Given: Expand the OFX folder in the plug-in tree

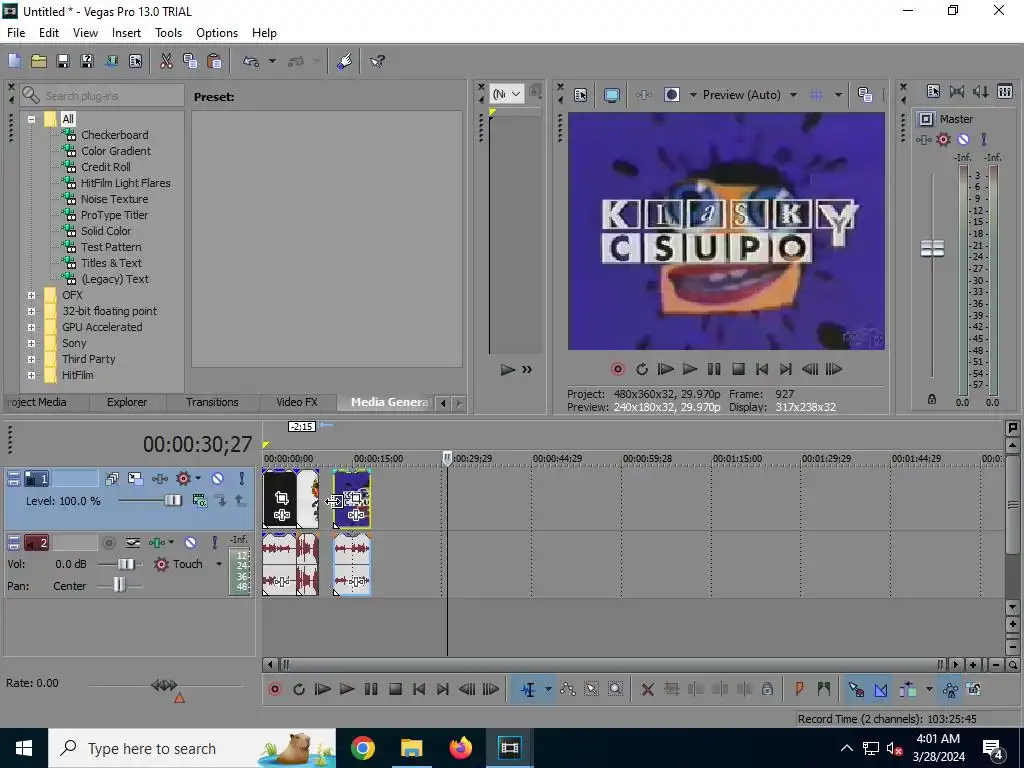Looking at the screenshot, I should pos(31,295).
